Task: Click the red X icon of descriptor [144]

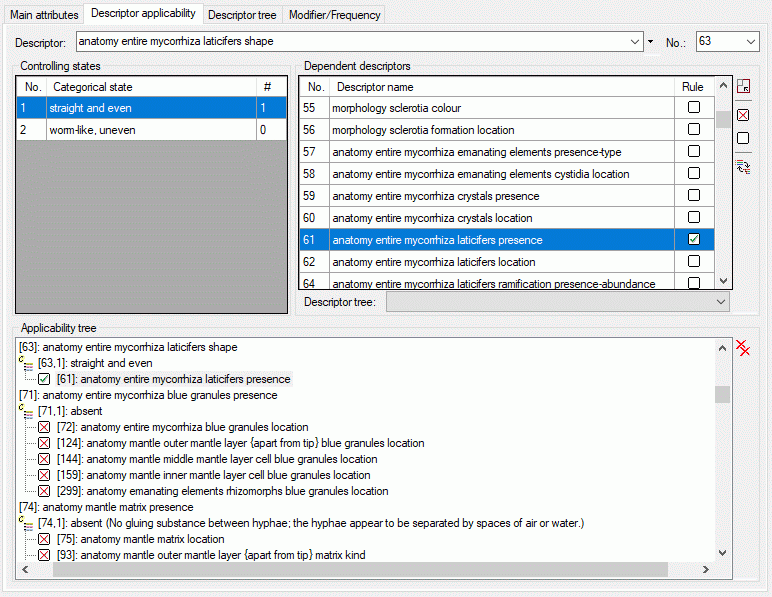Action: click(44, 459)
